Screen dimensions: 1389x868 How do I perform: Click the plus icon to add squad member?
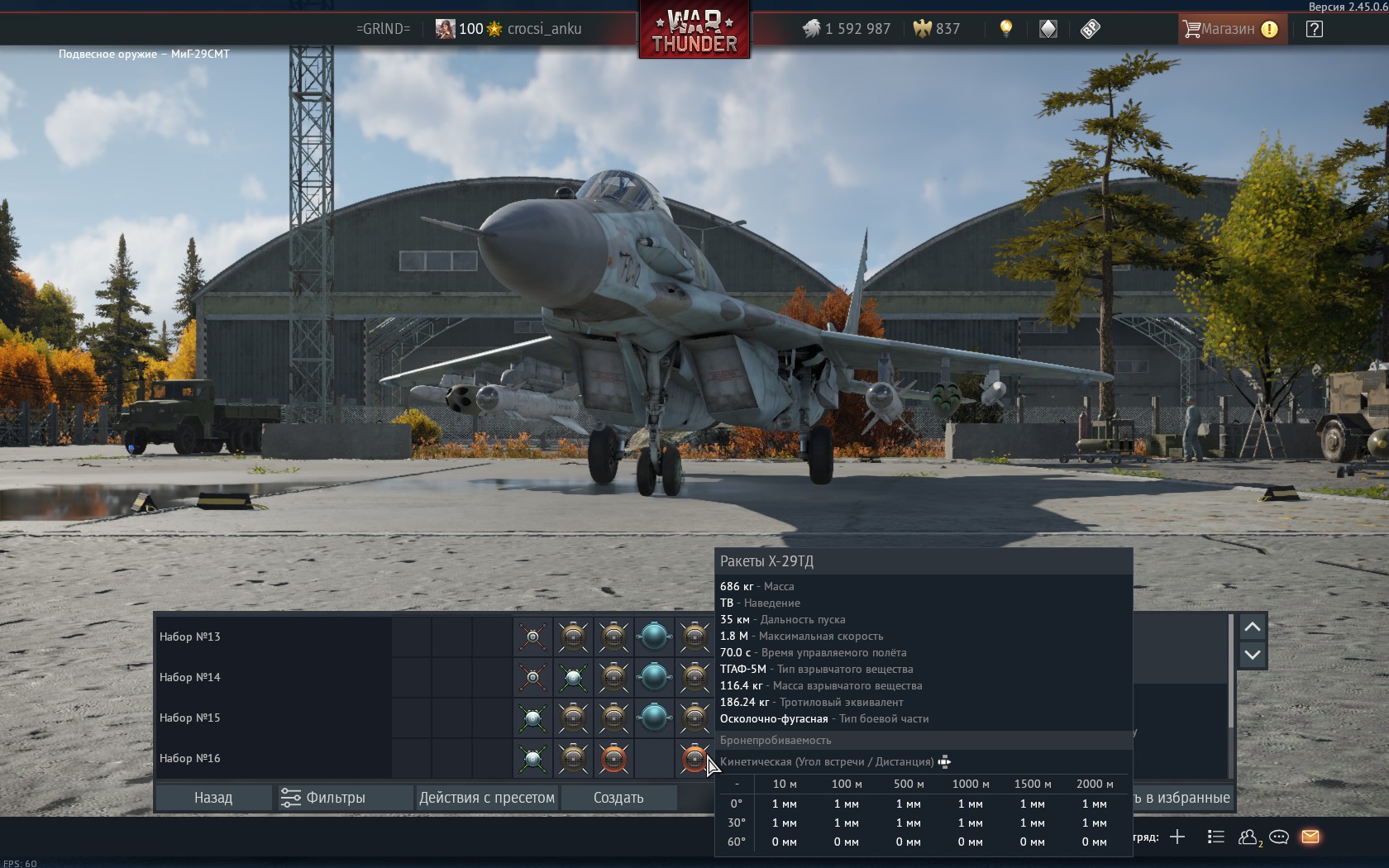(x=1177, y=837)
